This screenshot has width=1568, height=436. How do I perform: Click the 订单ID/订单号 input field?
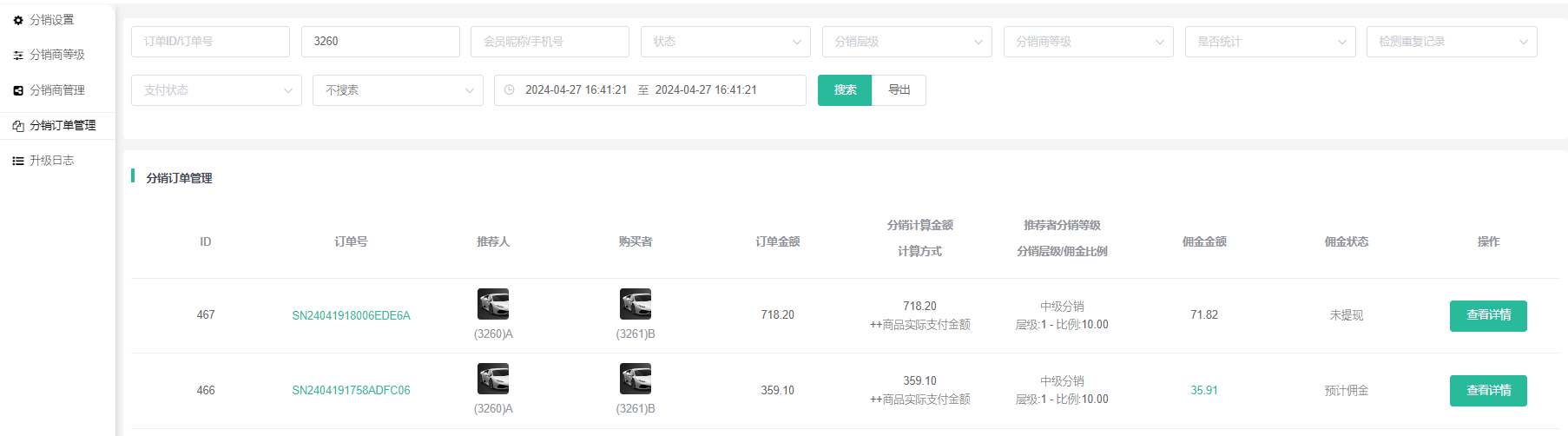tap(210, 42)
